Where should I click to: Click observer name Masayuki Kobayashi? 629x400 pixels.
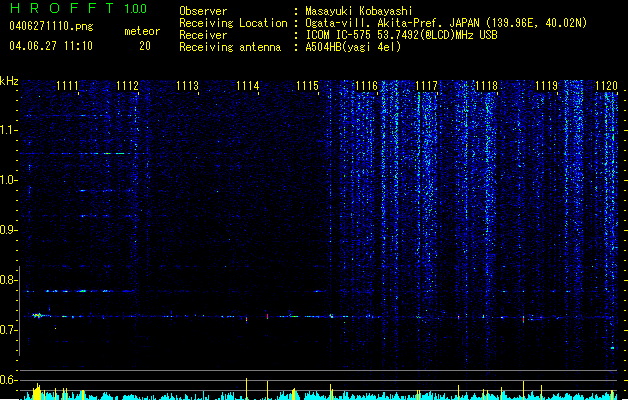point(359,11)
